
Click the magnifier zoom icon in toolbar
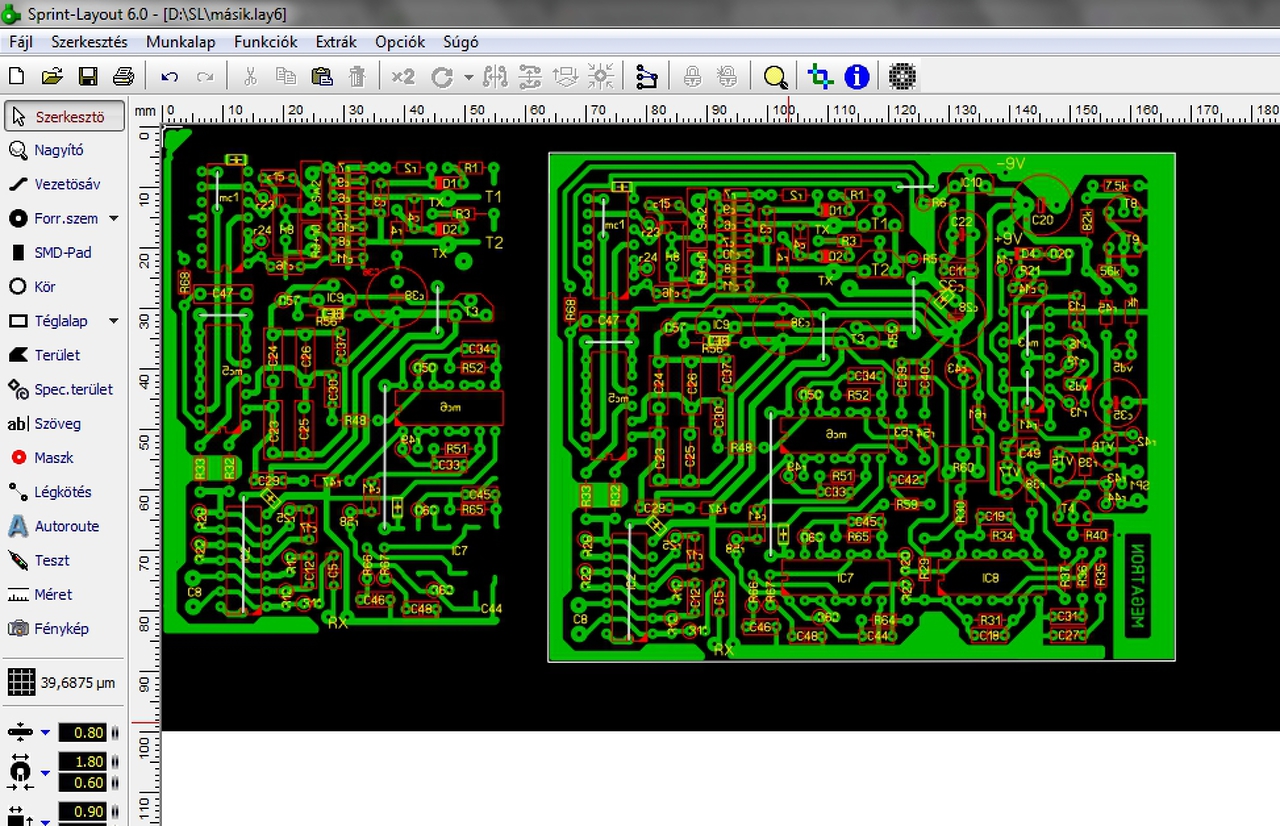(775, 76)
